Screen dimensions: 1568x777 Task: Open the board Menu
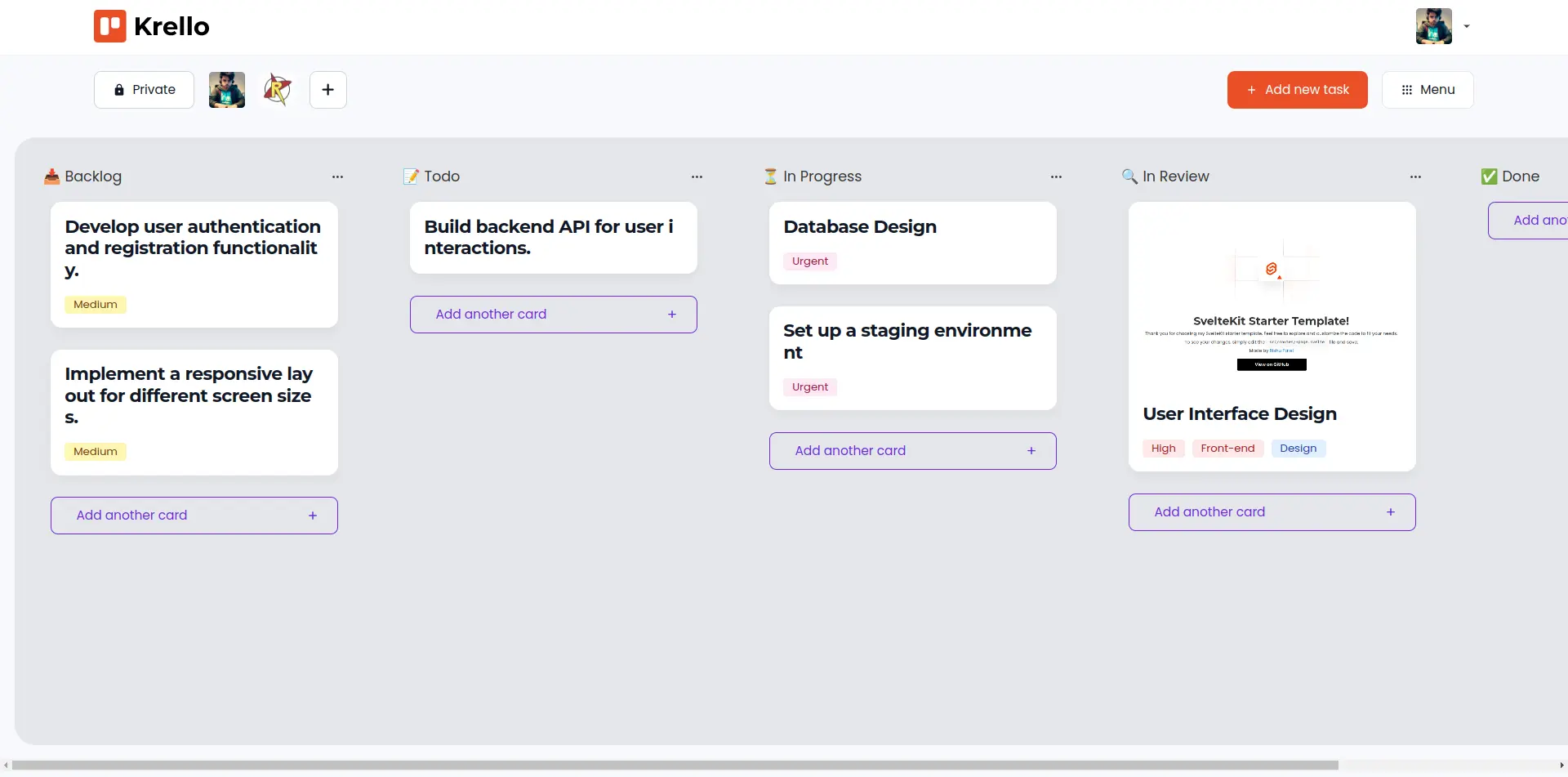click(1428, 90)
